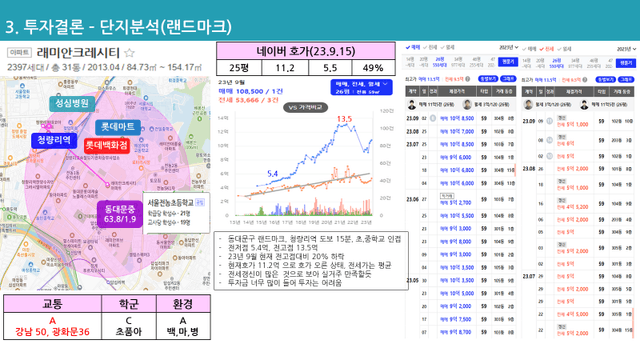The image size is (640, 360).
Task: Click the circle icon on the 전세 6억 row
Action: tap(549, 140)
